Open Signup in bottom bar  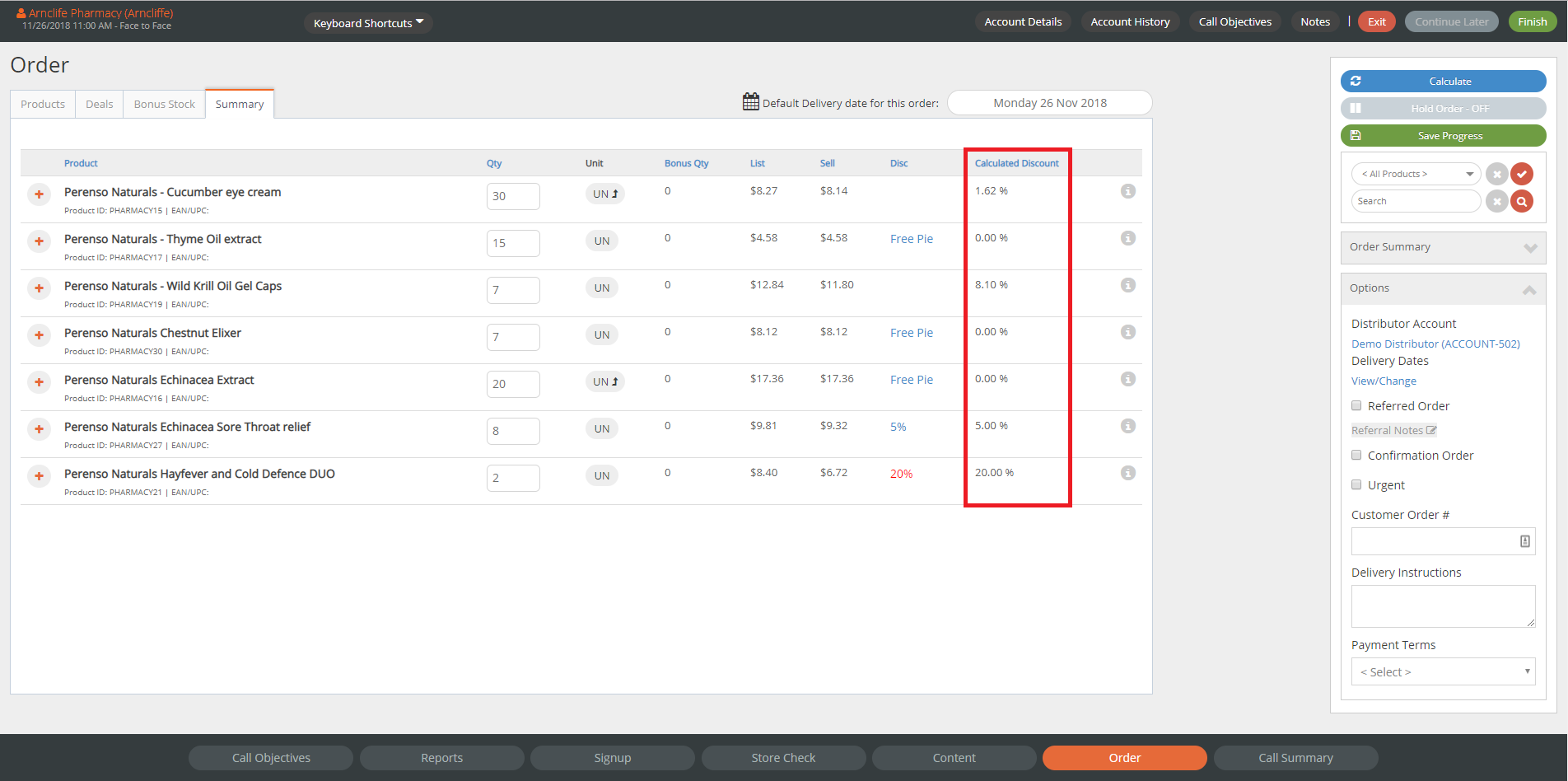pyautogui.click(x=613, y=758)
